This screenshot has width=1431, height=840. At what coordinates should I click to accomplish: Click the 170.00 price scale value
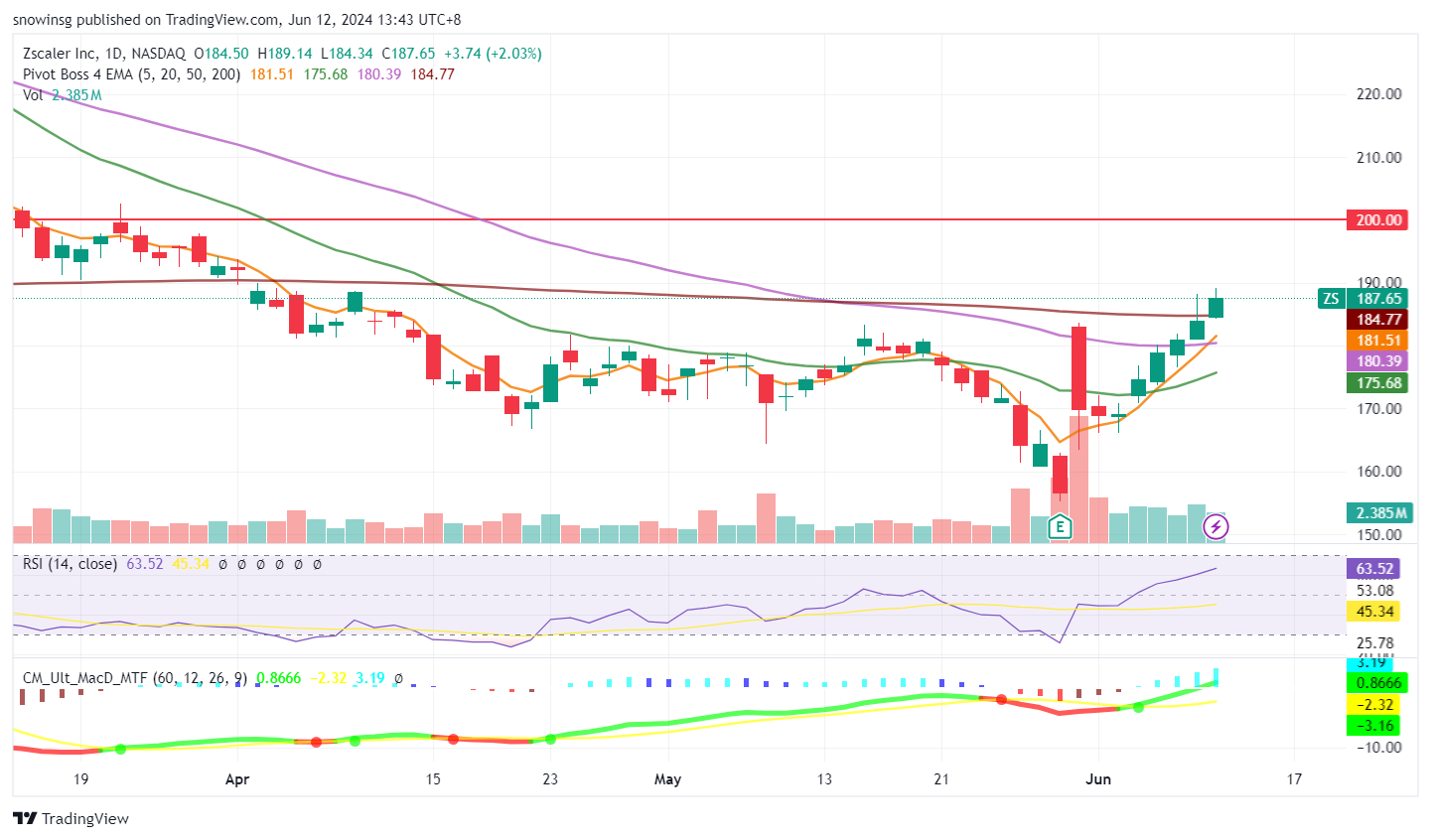[x=1379, y=408]
